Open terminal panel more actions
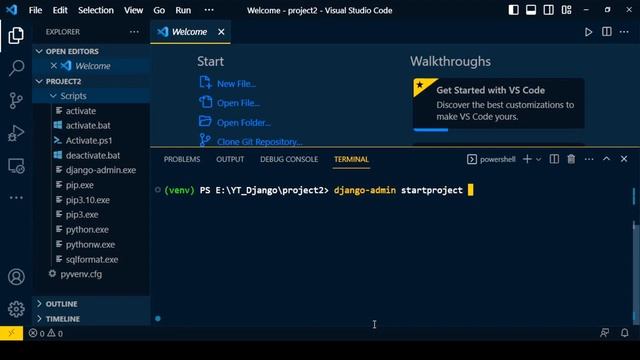Screen dimensions: 640x360 pos(589,159)
